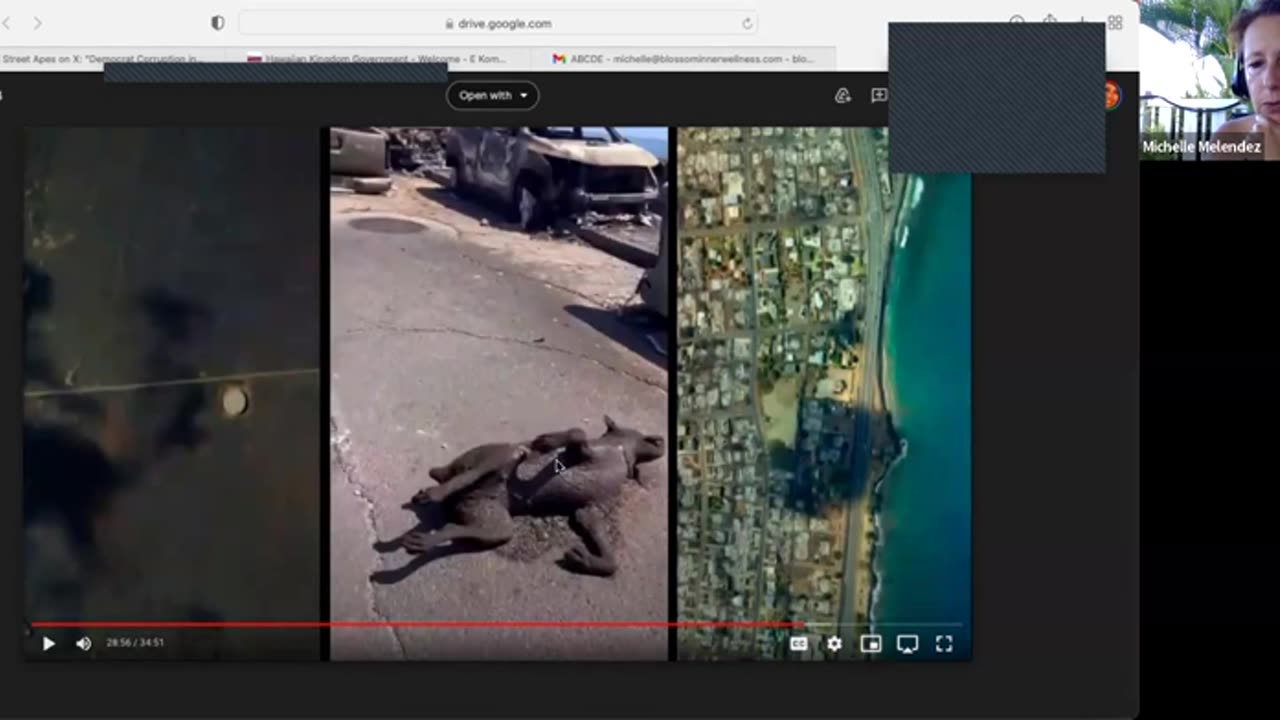This screenshot has height=720, width=1280.
Task: Go back in browser history
Action: click(5, 23)
